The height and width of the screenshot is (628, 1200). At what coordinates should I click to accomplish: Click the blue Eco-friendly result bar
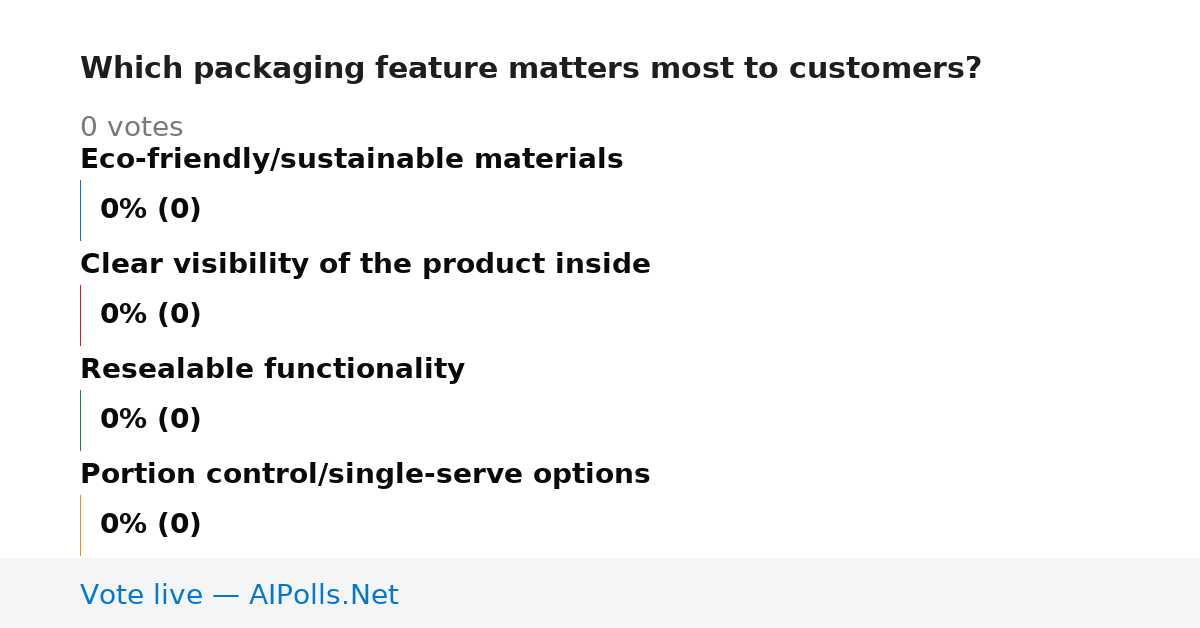pos(80,210)
